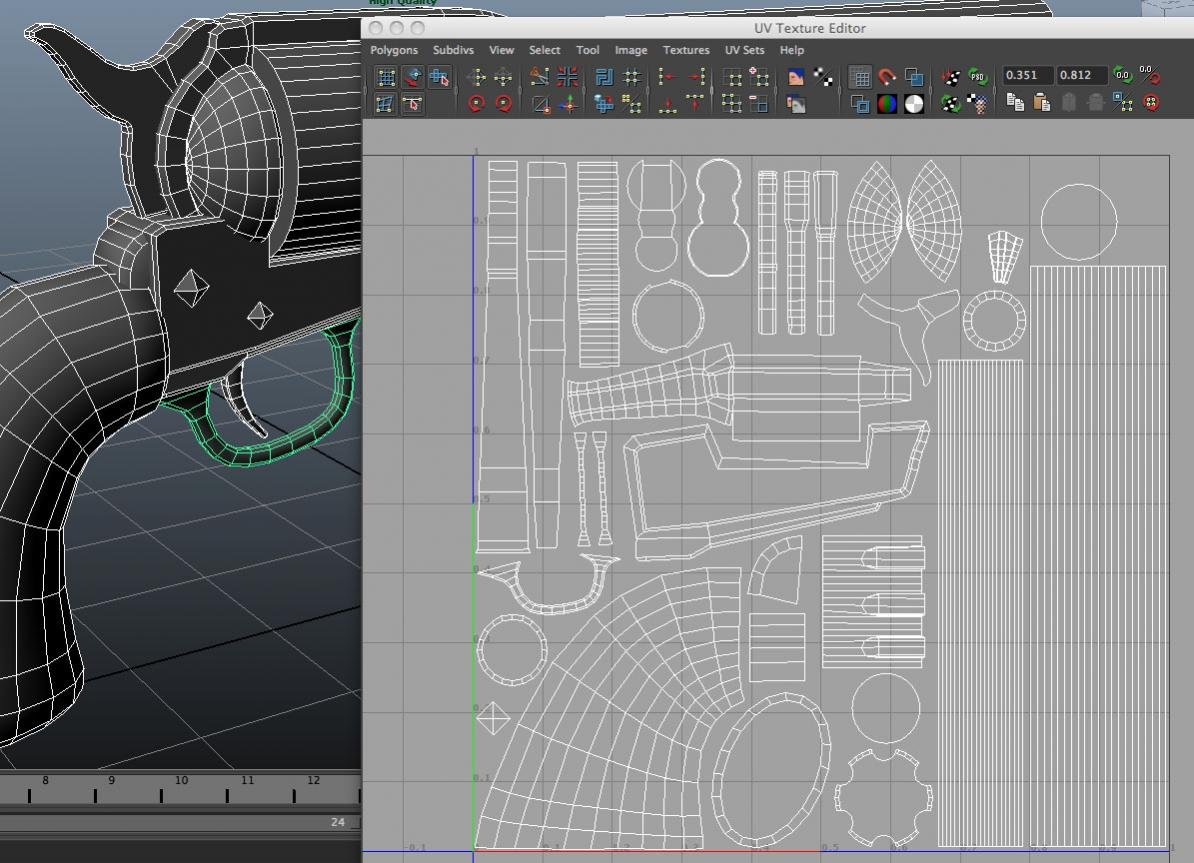Screen dimensions: 1194x863
Task: Select the Move UV Shell tool
Action: (440, 78)
